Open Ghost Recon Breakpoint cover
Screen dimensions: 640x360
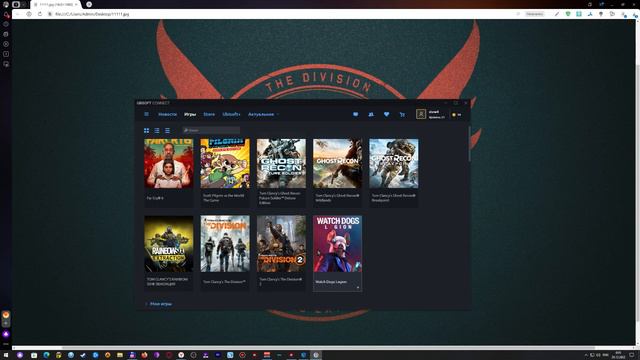point(394,163)
